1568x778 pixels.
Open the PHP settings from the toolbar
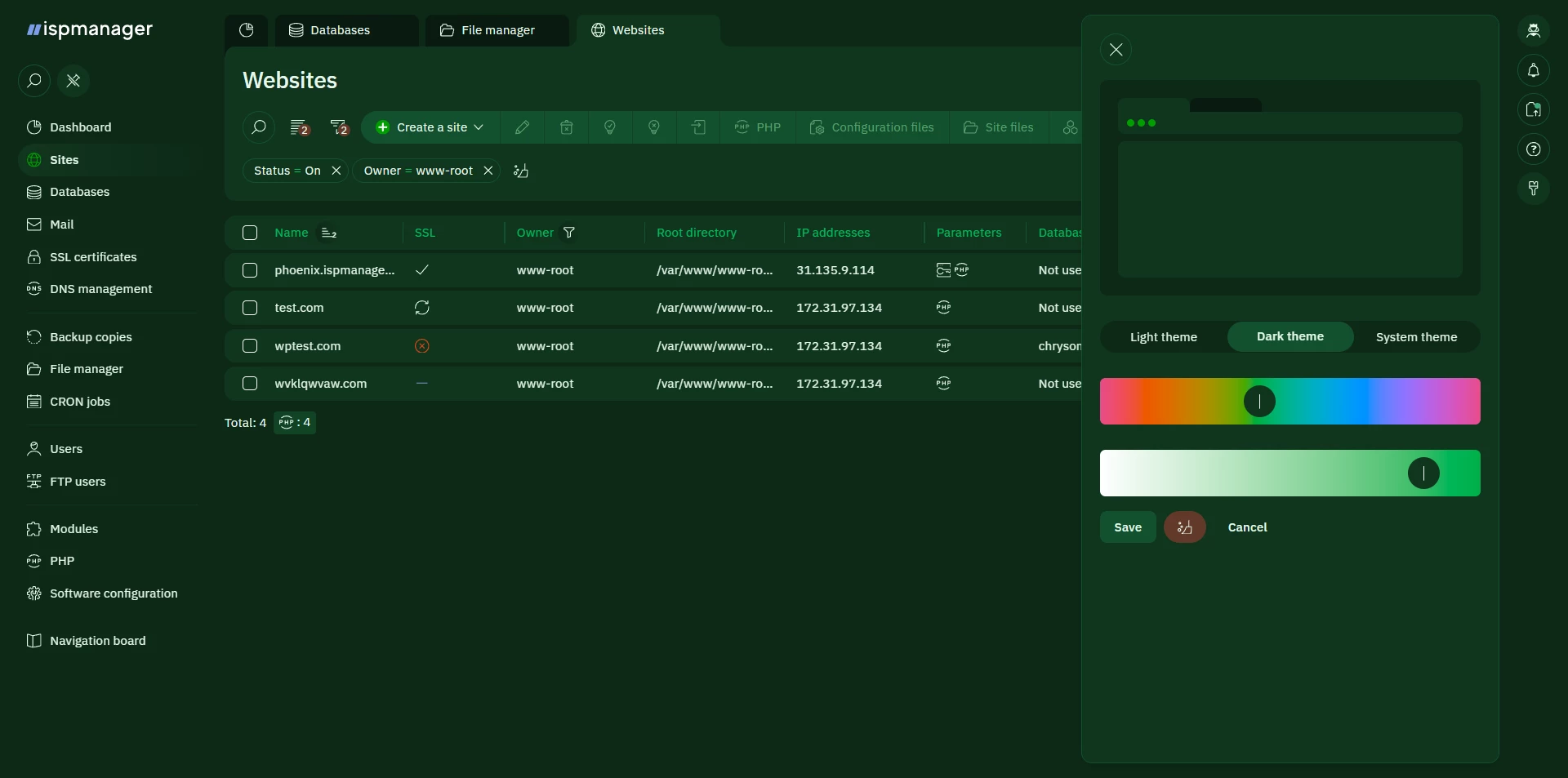[x=757, y=127]
